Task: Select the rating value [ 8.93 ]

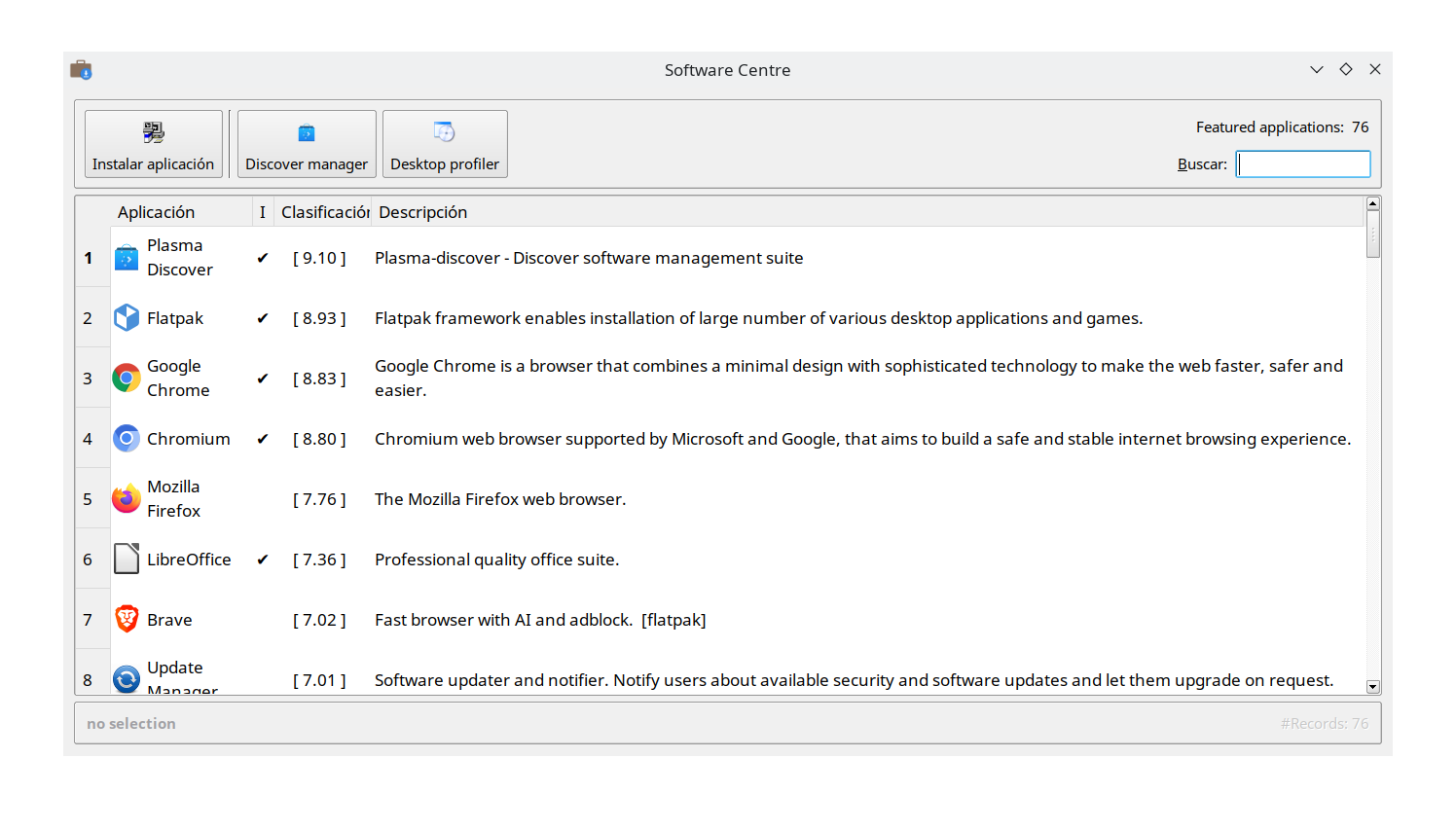Action: (x=319, y=318)
